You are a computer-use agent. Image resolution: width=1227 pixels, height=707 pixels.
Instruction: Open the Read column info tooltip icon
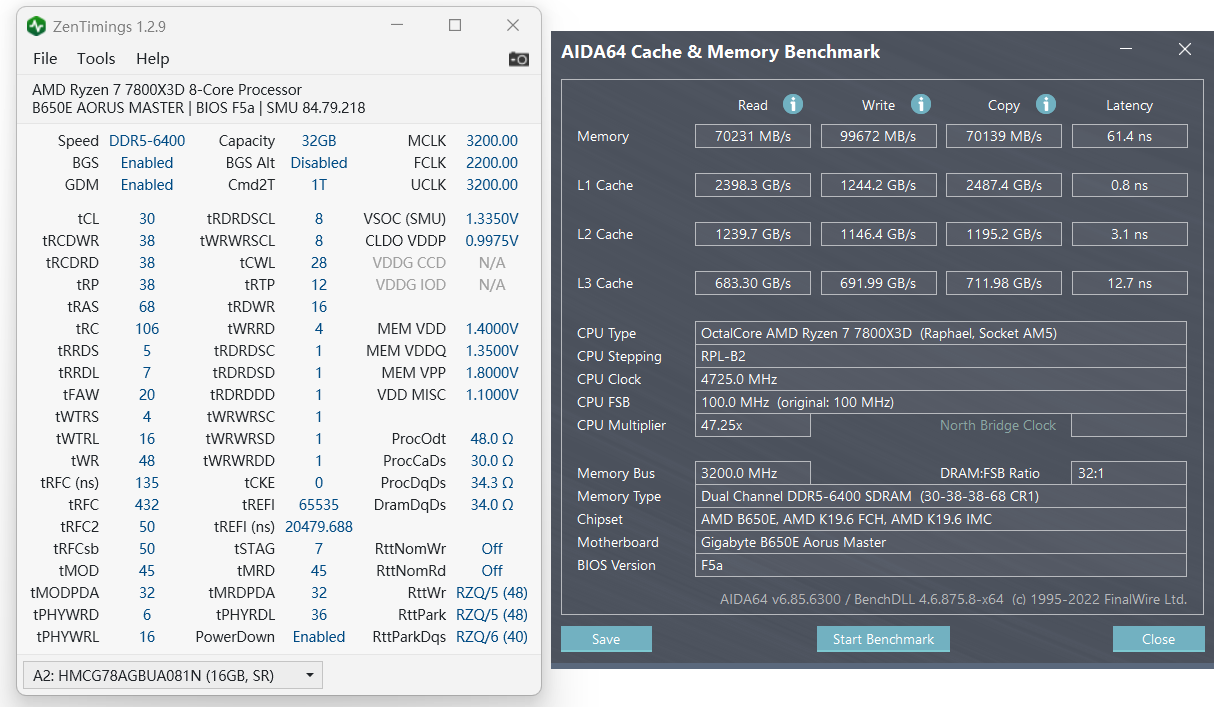[x=791, y=104]
